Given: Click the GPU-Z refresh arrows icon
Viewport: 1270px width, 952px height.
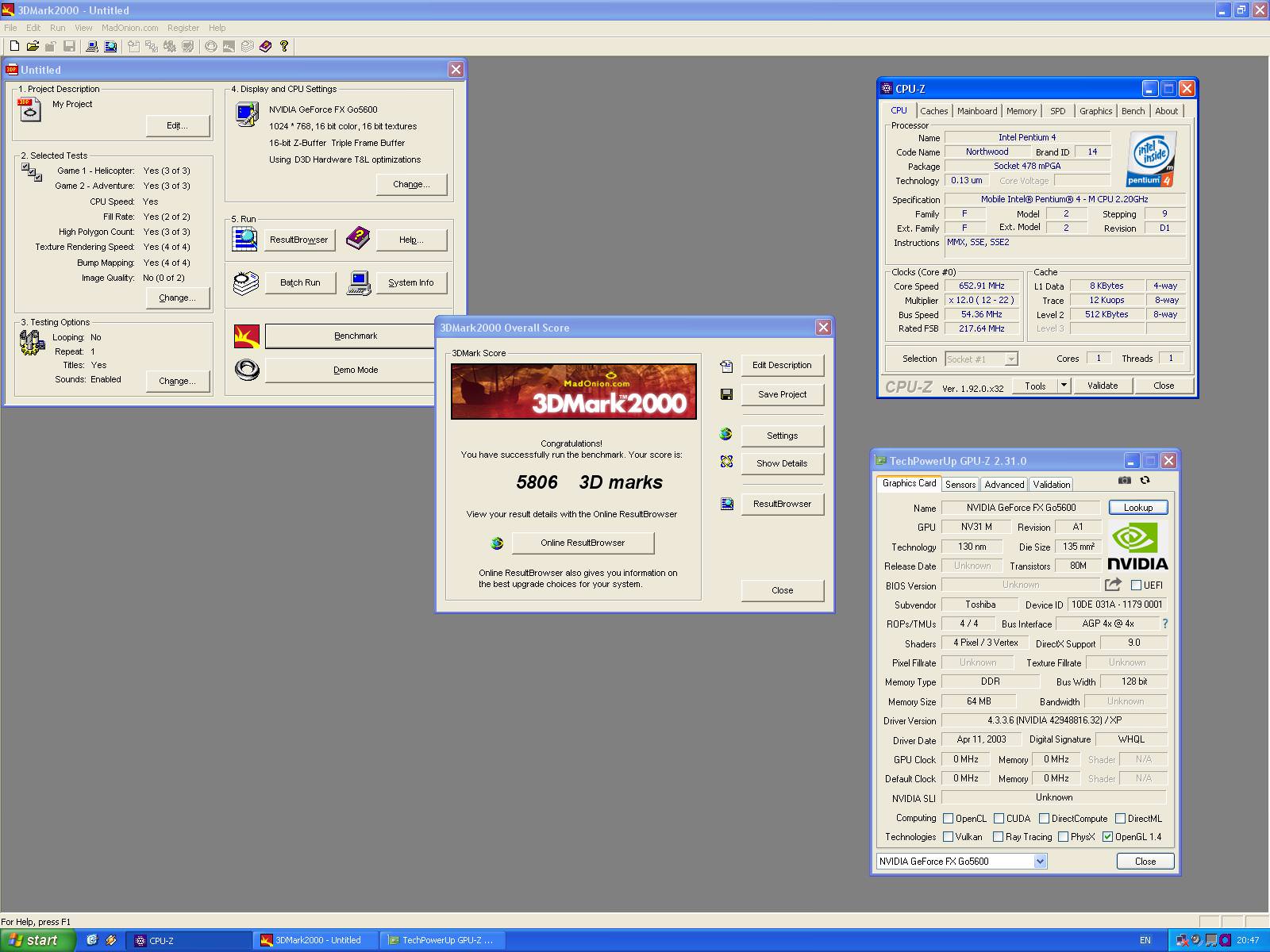Looking at the screenshot, I should 1145,480.
